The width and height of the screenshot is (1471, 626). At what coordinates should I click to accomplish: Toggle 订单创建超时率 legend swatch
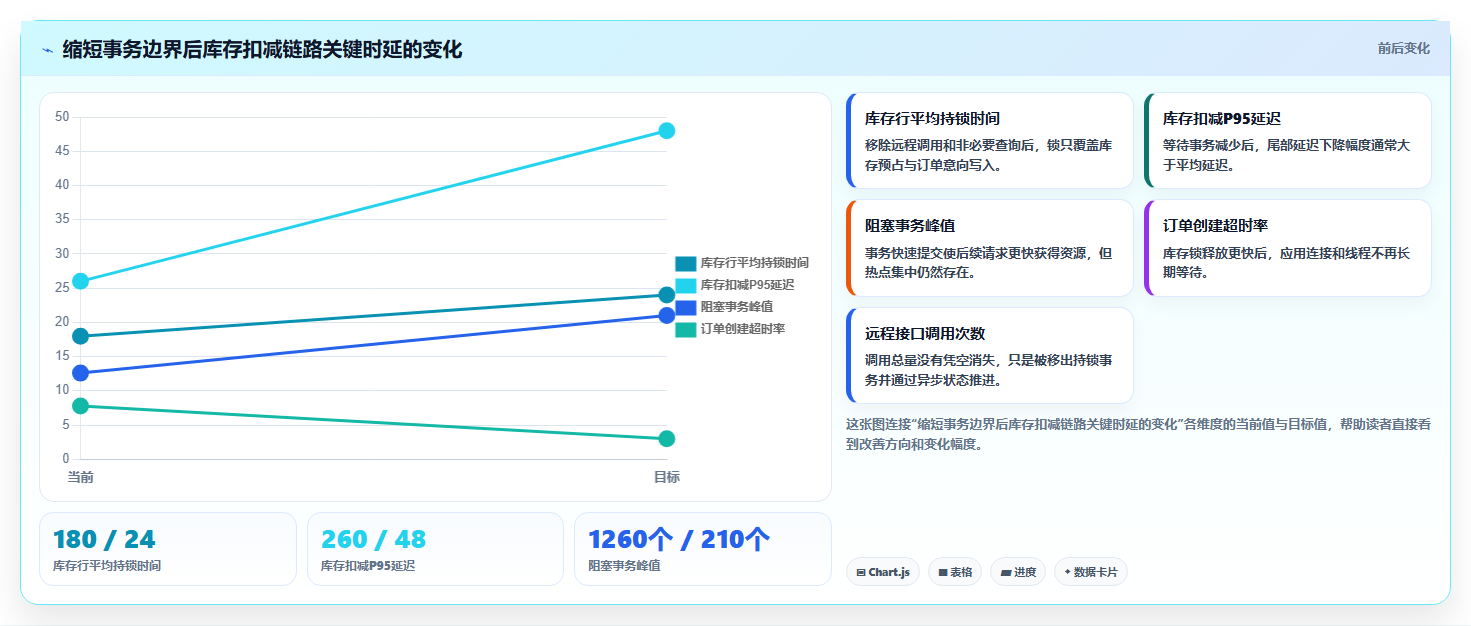(x=685, y=329)
